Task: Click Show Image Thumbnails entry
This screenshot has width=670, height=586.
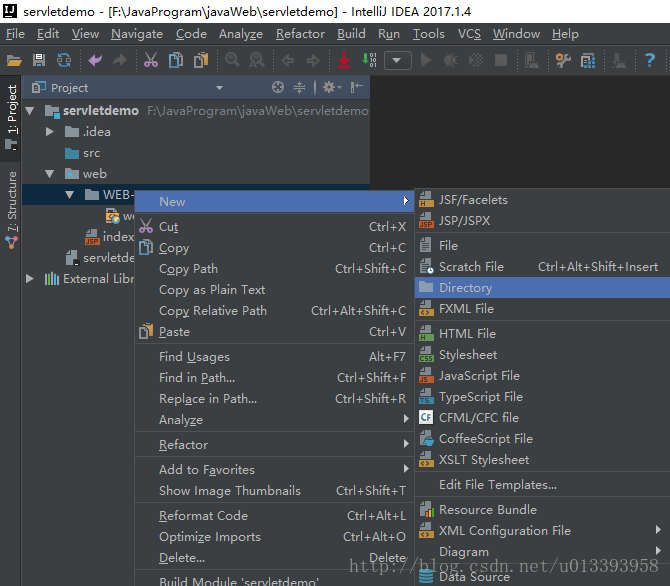Action: 274,490
